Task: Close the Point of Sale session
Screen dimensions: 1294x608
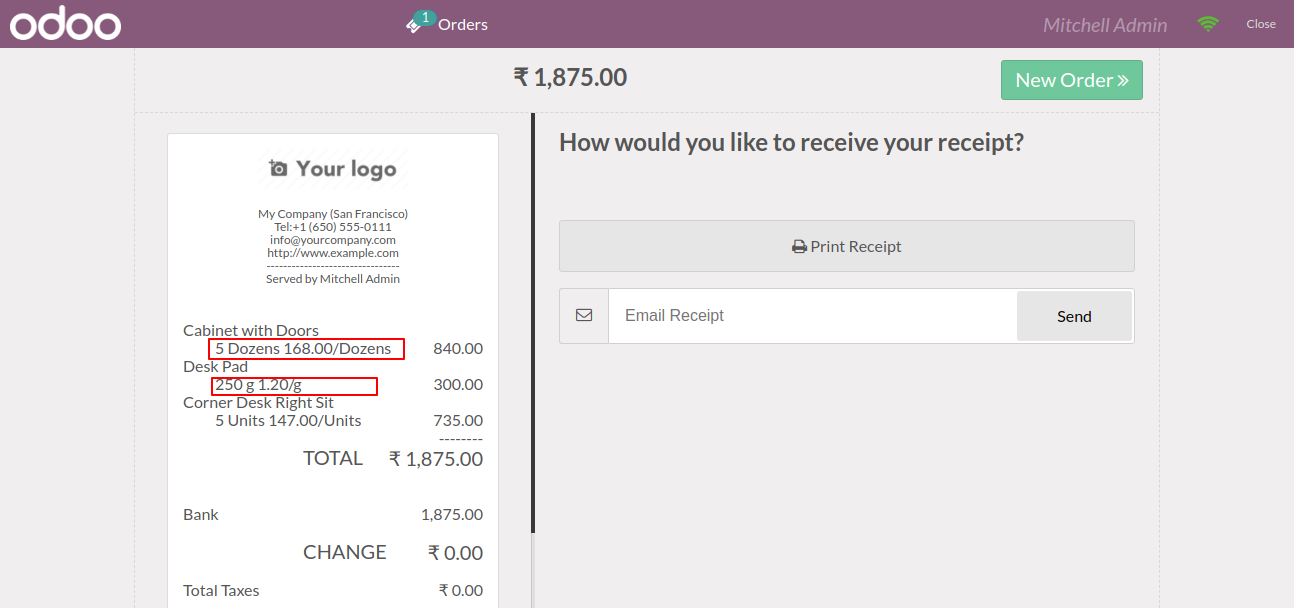Action: 1260,24
